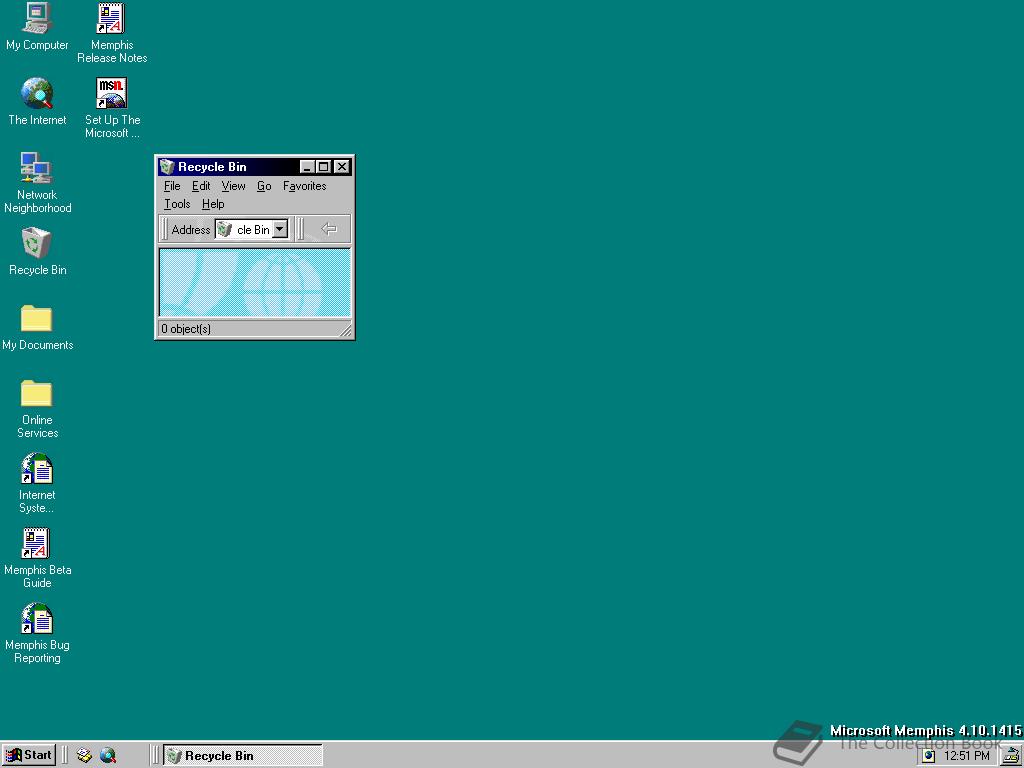Select the My Computer desktop icon
Viewport: 1024px width, 768px height.
click(37, 27)
